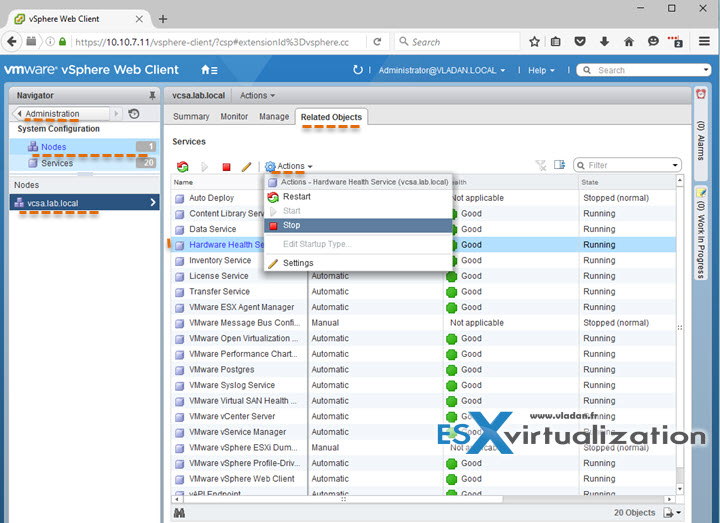Viewport: 720px width, 523px height.
Task: Expand the vcsa.lab.local node chevron
Action: click(x=153, y=202)
